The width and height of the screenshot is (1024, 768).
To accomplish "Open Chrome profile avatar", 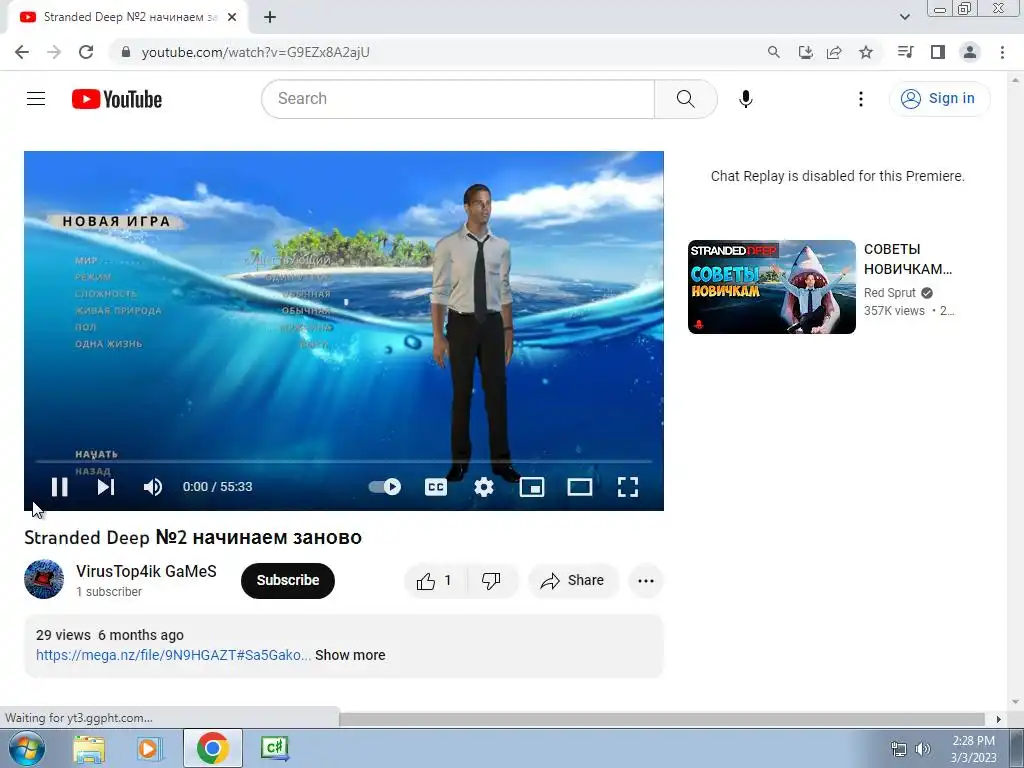I will (970, 52).
